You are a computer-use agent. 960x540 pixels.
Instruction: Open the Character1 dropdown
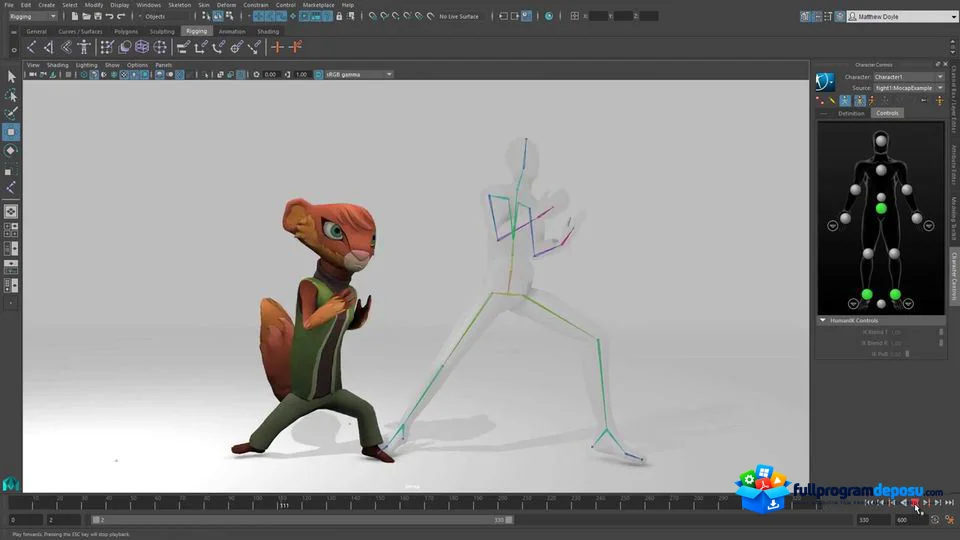click(909, 77)
